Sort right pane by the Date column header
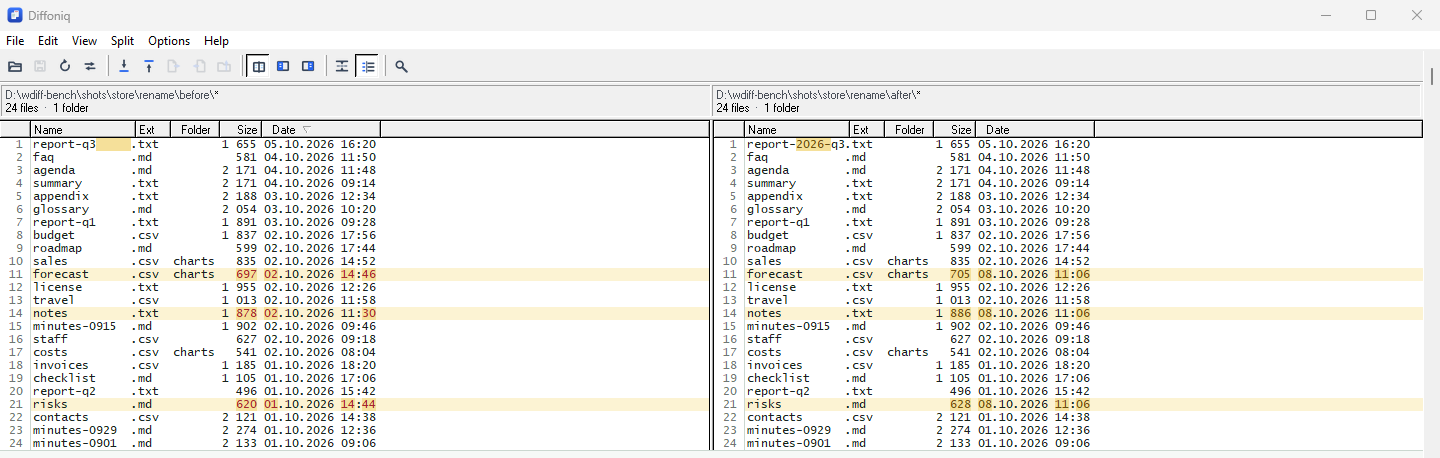The width and height of the screenshot is (1440, 458). (1035, 129)
